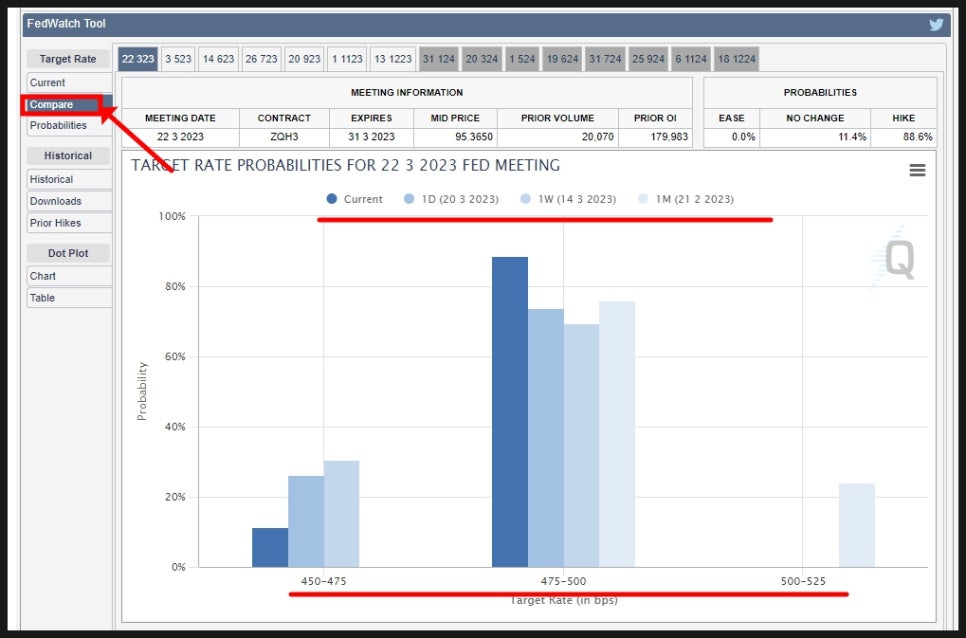Click the 1W bar in the 450-475 group
The image size is (966, 638).
[x=341, y=514]
